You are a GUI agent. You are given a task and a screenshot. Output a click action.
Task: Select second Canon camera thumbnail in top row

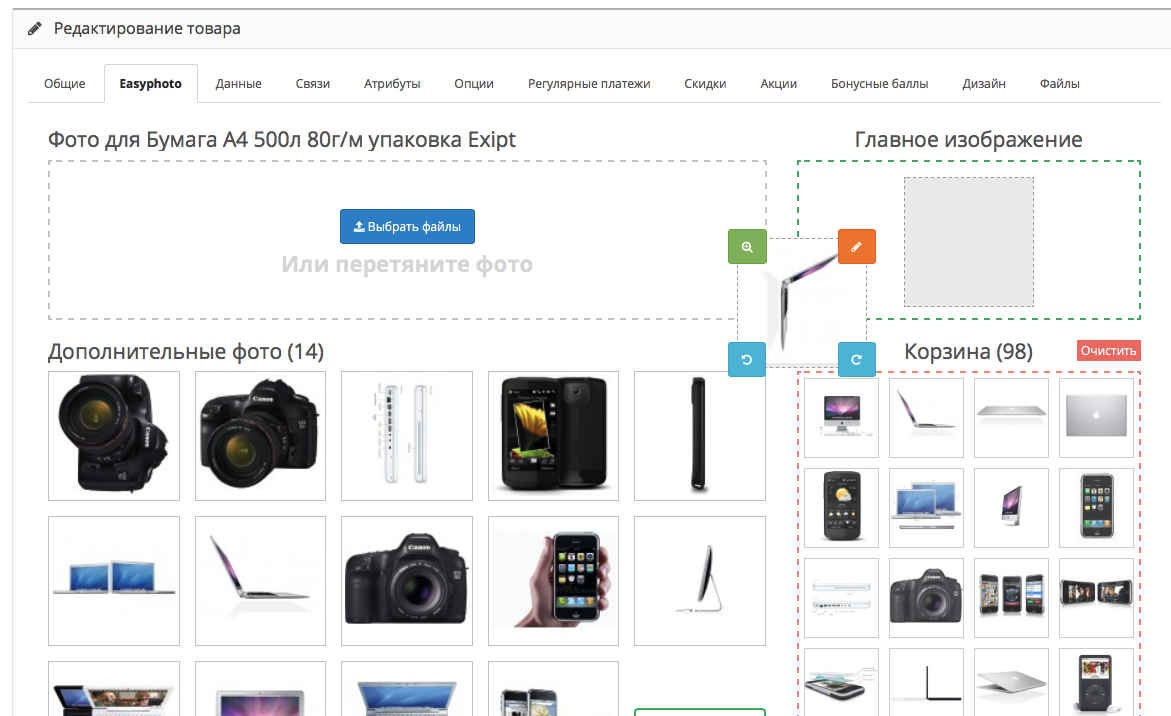tap(260, 435)
